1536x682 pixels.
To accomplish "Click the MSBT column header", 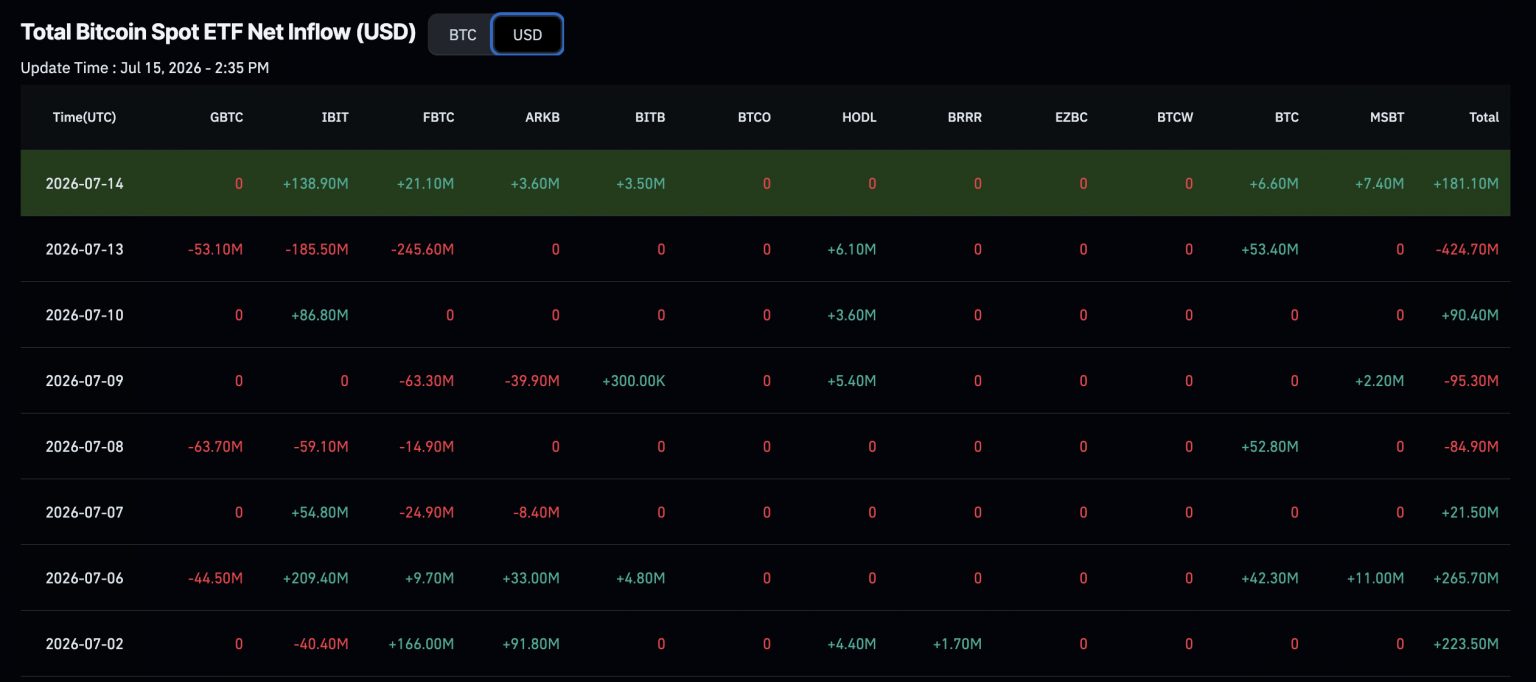I will (1387, 117).
